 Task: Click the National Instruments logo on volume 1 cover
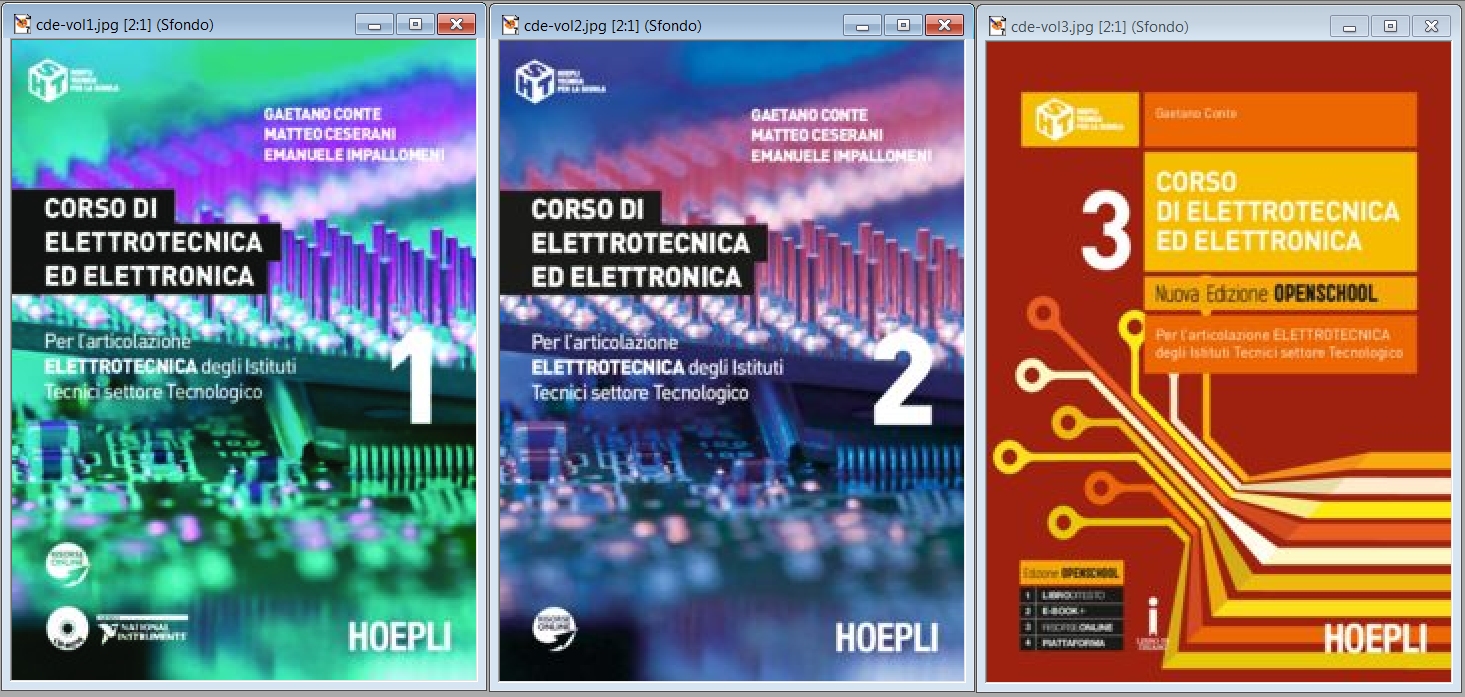pos(143,630)
